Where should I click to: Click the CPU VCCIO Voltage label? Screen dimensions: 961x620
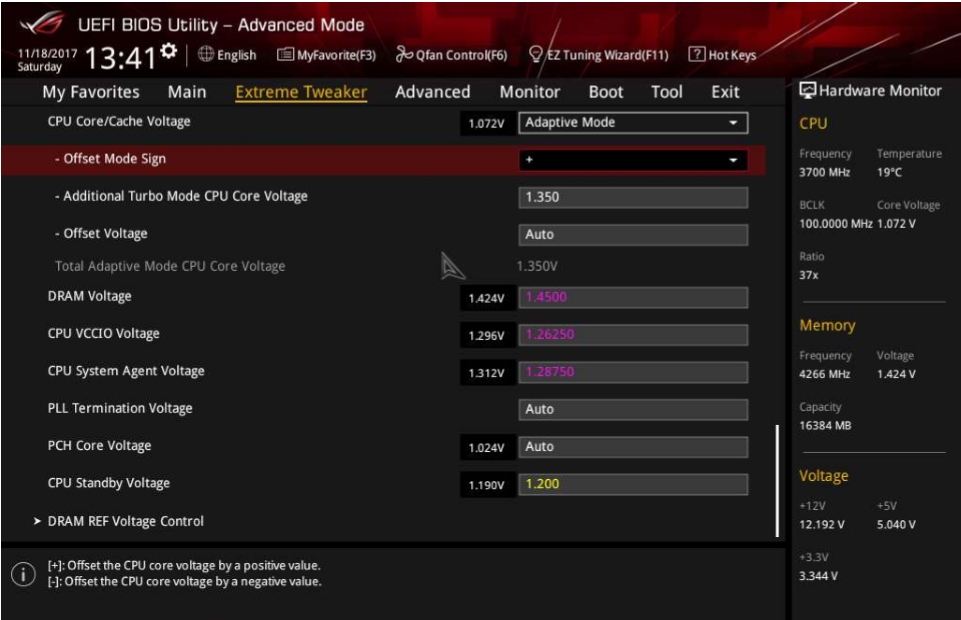[x=104, y=333]
